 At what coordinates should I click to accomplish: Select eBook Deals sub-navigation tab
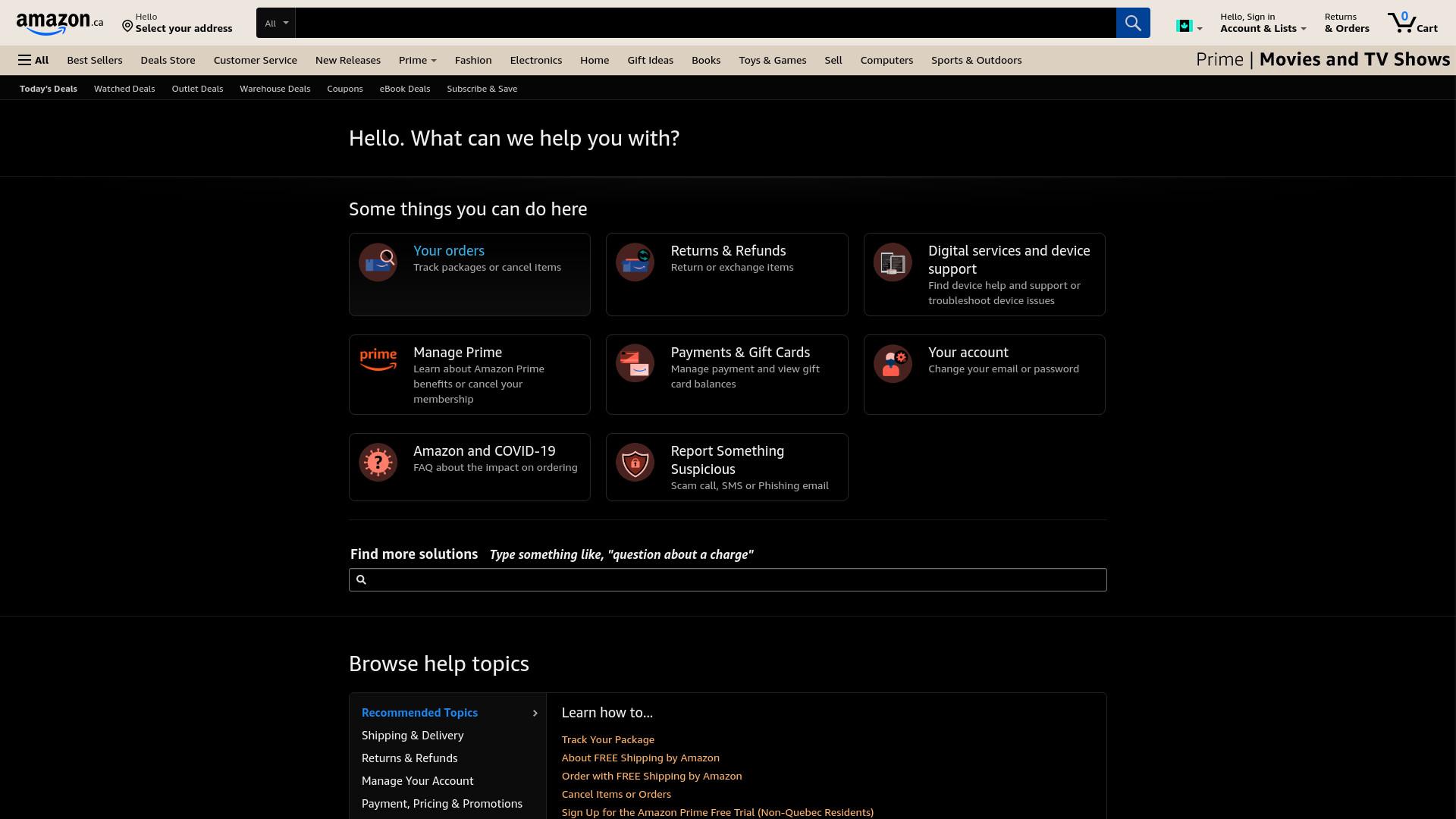click(x=405, y=89)
